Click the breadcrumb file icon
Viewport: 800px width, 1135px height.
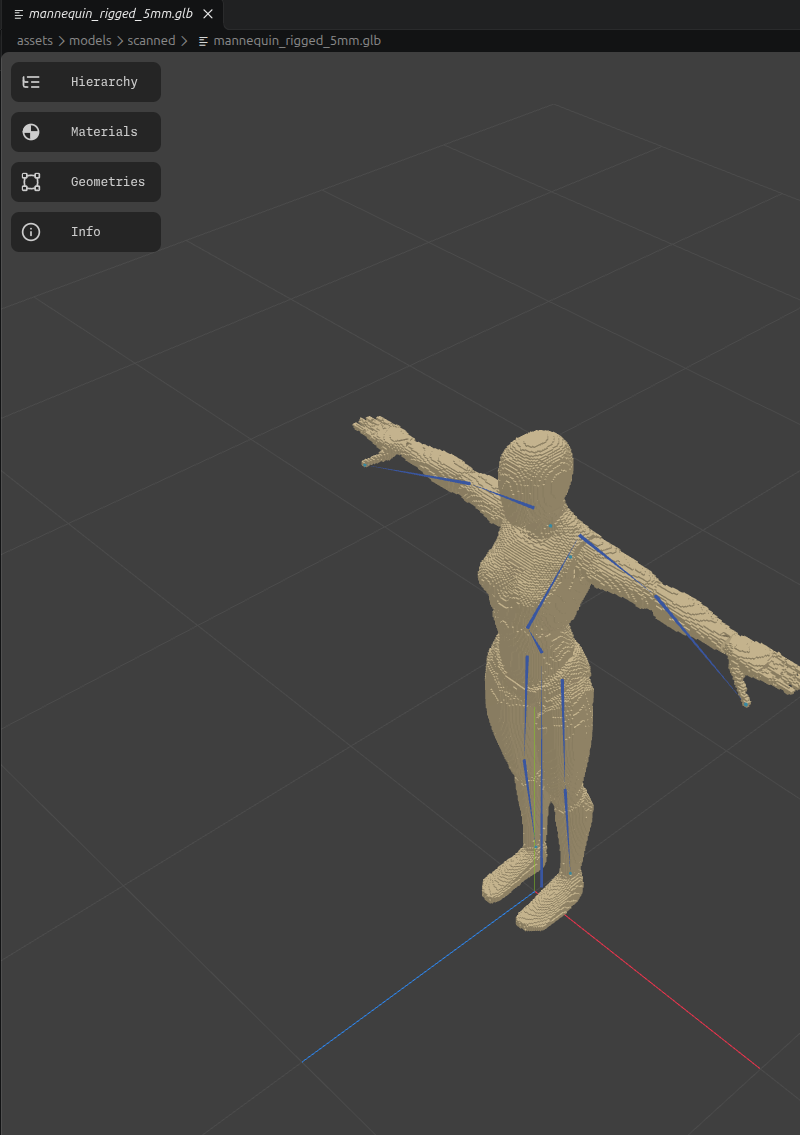point(203,41)
